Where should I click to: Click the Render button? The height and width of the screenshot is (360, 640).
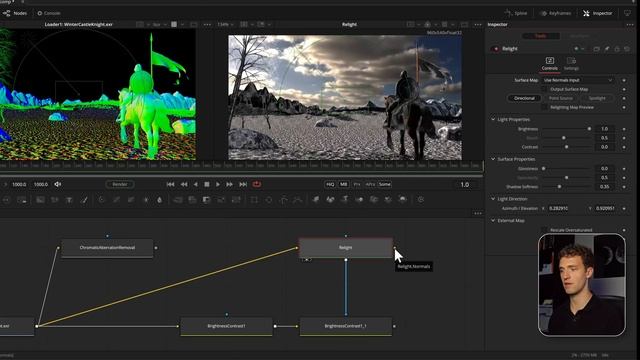point(120,184)
